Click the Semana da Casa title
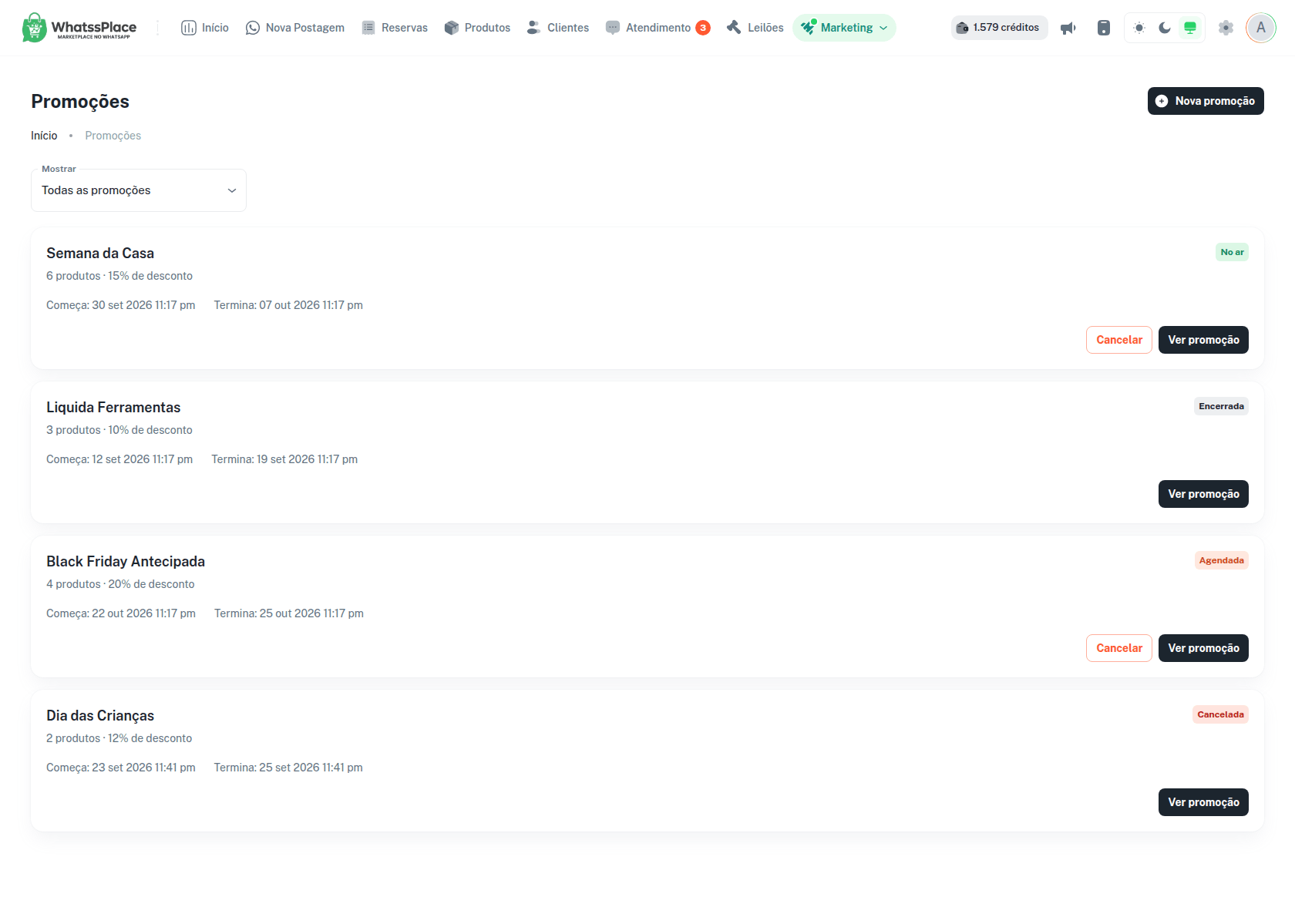Viewport: 1295px width, 924px height. 100,254
